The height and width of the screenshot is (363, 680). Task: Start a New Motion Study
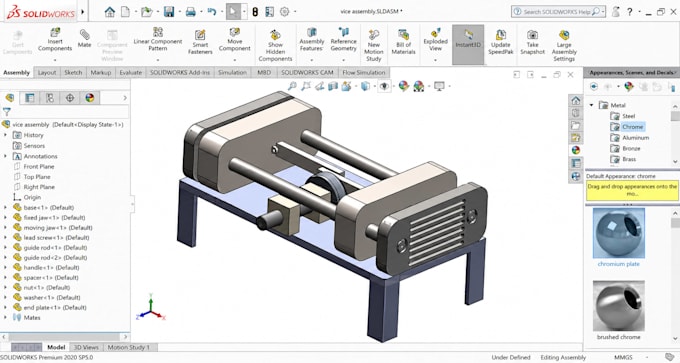point(373,45)
